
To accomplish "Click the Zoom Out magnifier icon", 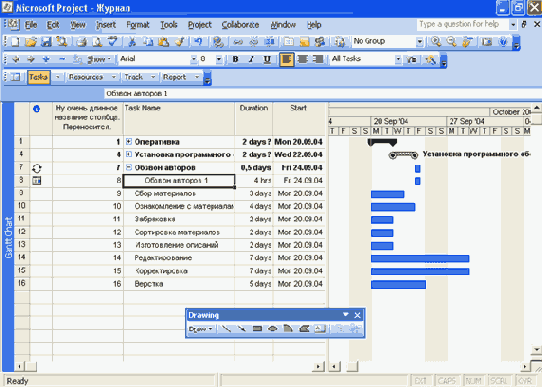I will point(451,42).
